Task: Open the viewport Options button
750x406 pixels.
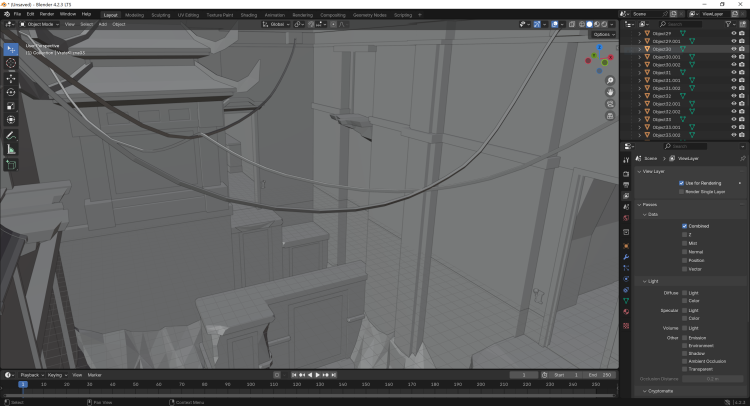Action: click(x=601, y=34)
